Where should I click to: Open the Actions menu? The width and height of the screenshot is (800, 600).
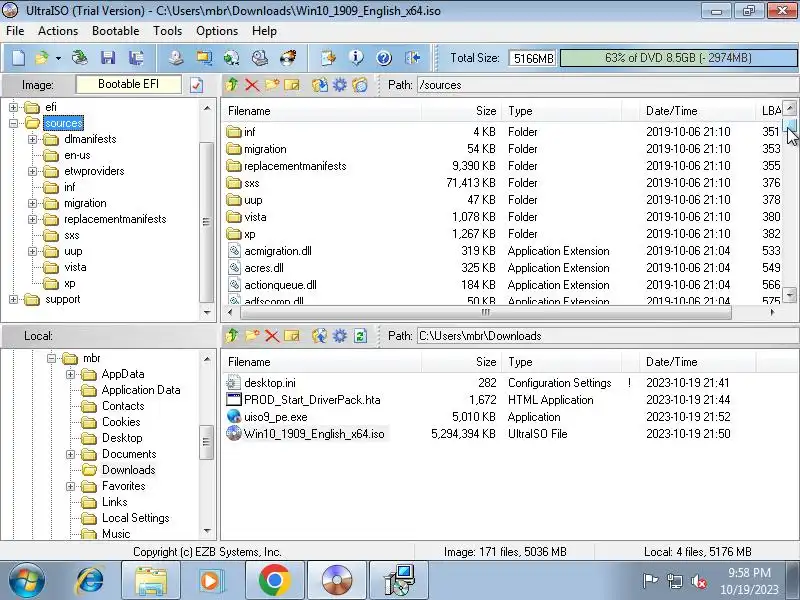[x=58, y=31]
